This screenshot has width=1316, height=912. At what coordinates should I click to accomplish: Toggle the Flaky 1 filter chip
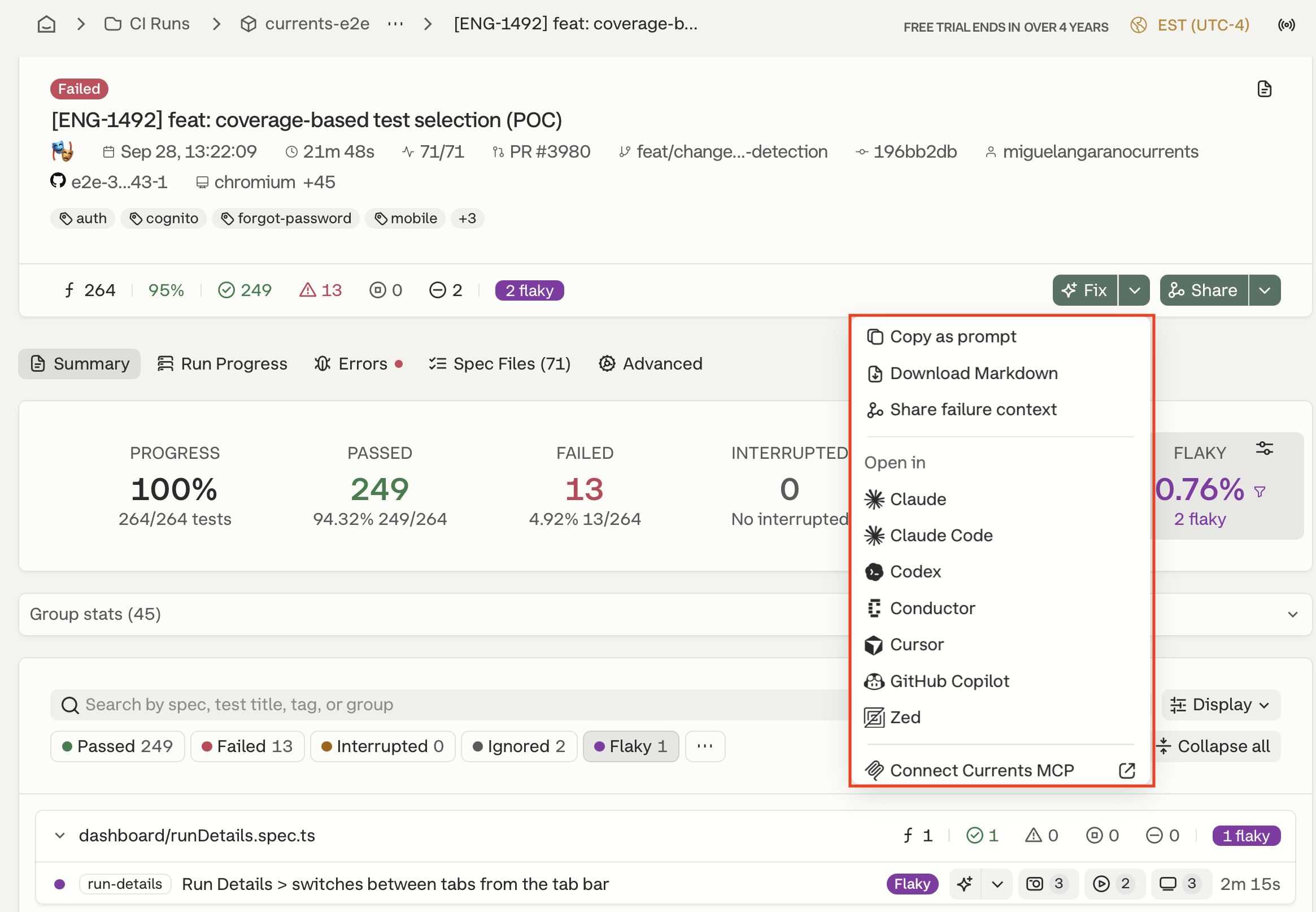[630, 746]
